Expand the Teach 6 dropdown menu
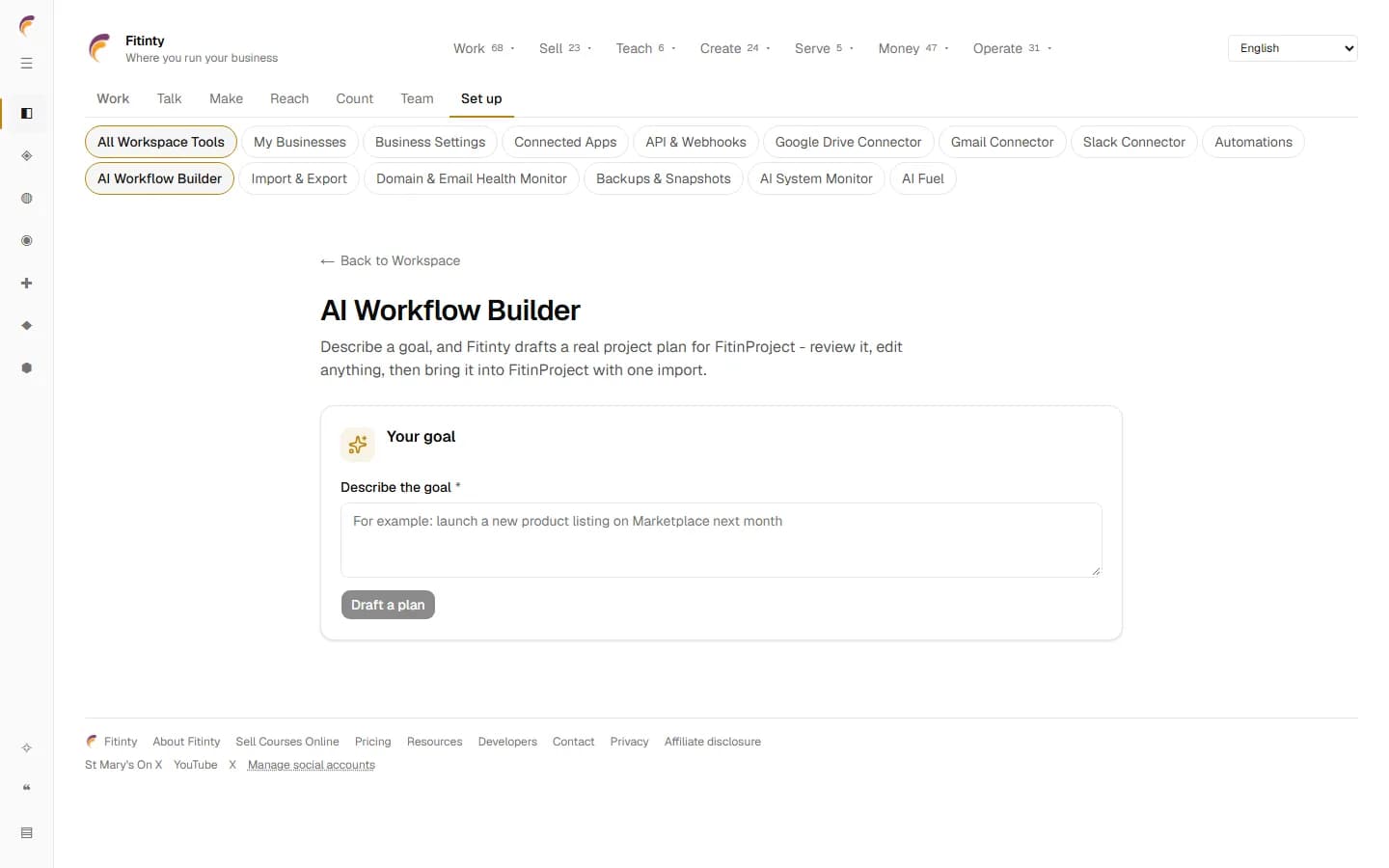The width and height of the screenshot is (1389, 868). [x=645, y=48]
